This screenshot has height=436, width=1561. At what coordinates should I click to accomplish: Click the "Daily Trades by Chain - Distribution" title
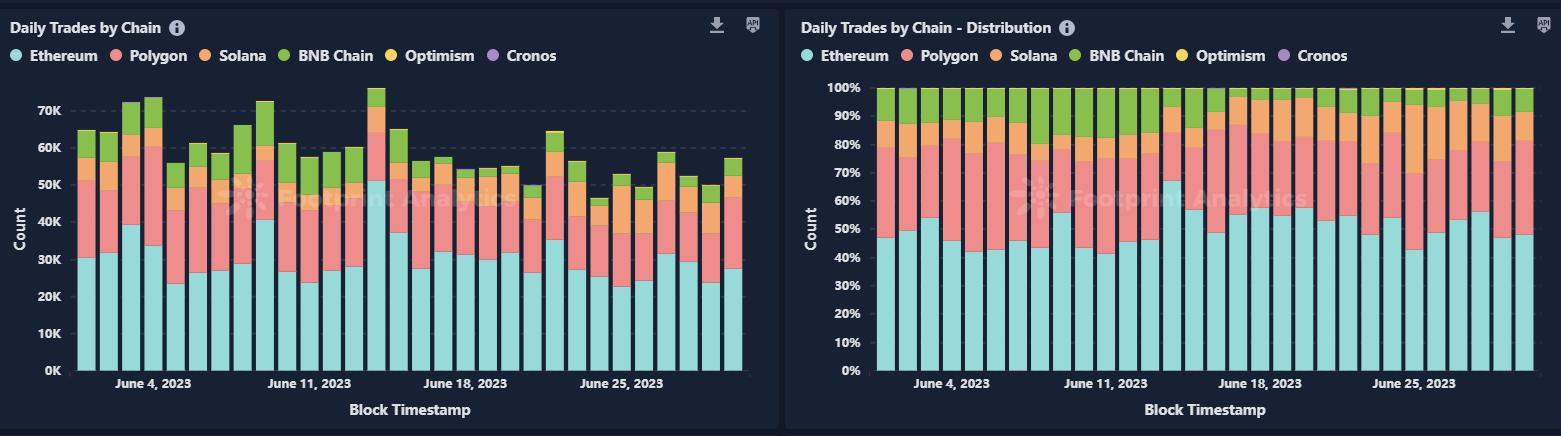pos(925,28)
